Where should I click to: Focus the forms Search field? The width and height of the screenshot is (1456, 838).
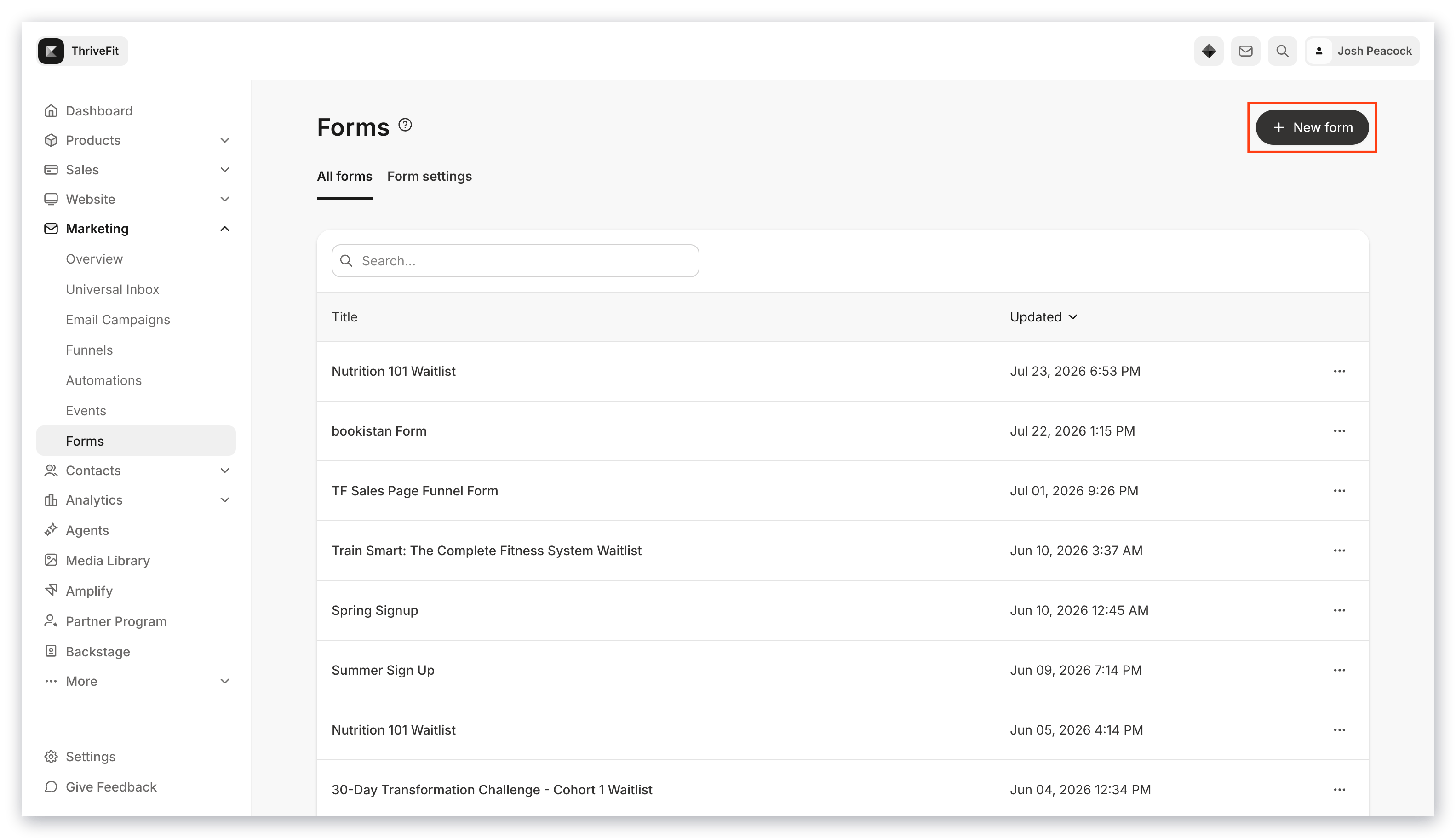pos(515,261)
